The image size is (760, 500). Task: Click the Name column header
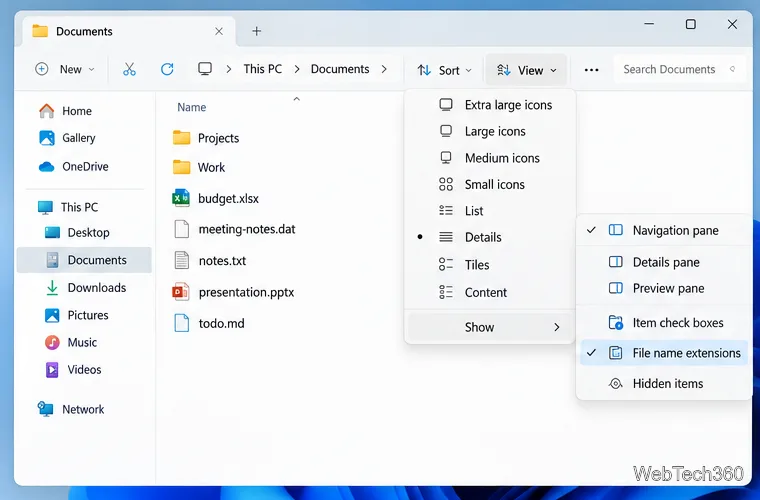[x=191, y=107]
